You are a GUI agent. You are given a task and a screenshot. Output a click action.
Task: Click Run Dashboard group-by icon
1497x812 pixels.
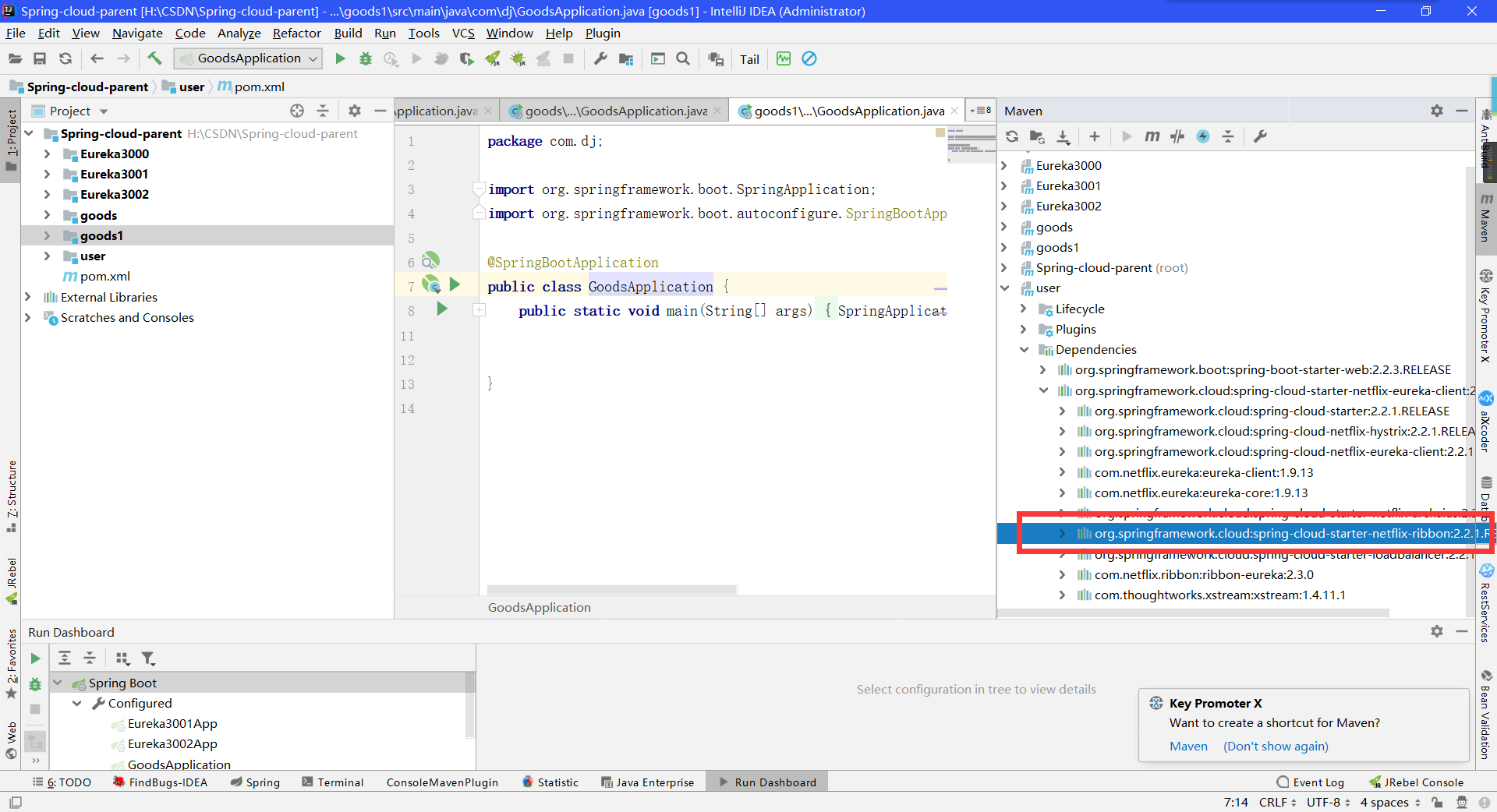(x=122, y=658)
